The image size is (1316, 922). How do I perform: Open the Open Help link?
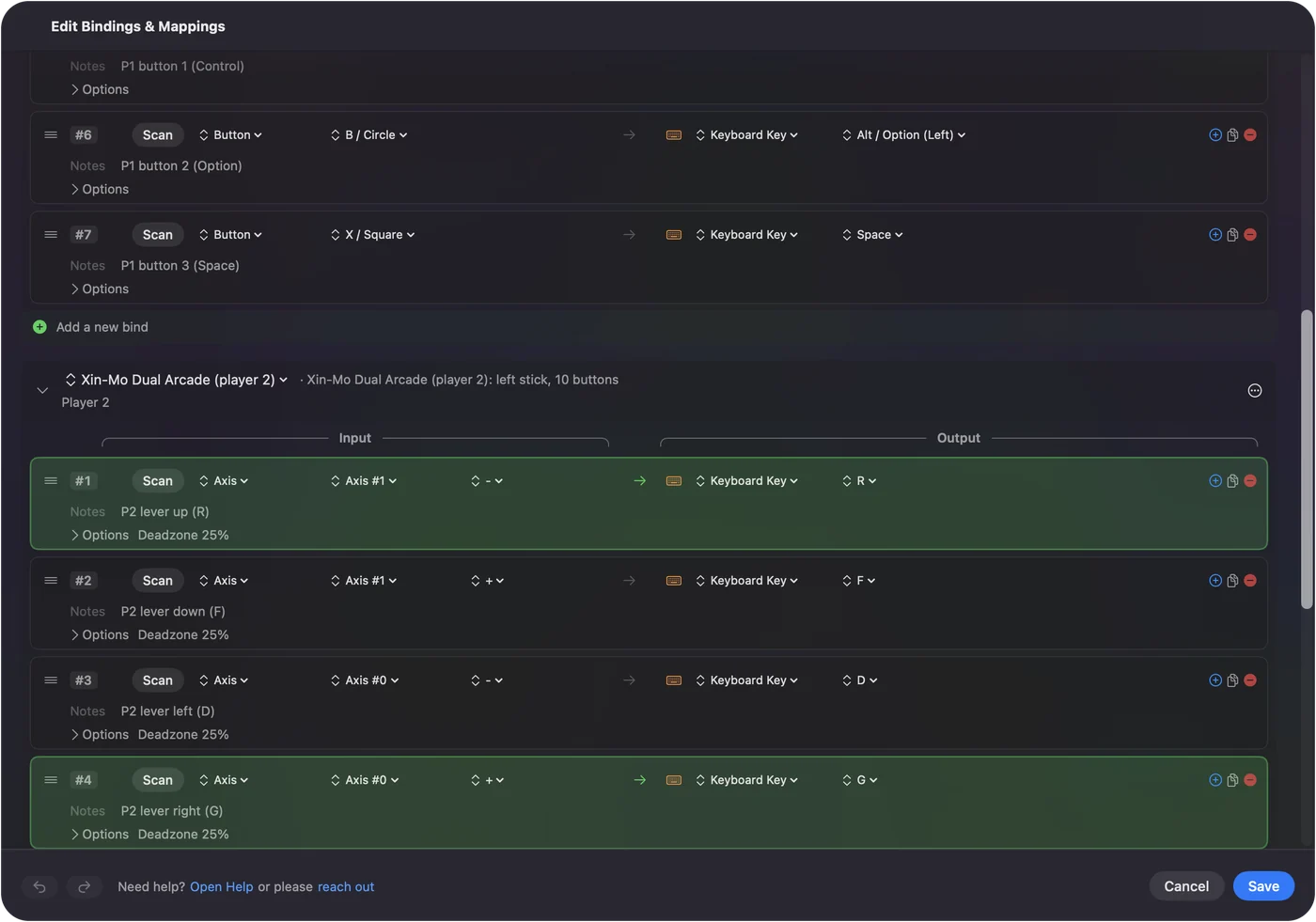[x=222, y=887]
